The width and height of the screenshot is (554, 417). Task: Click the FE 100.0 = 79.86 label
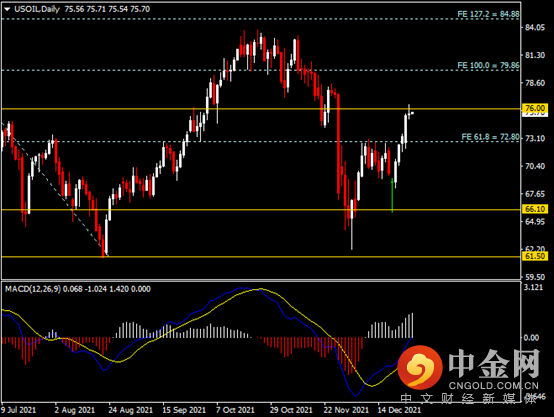[488, 65]
